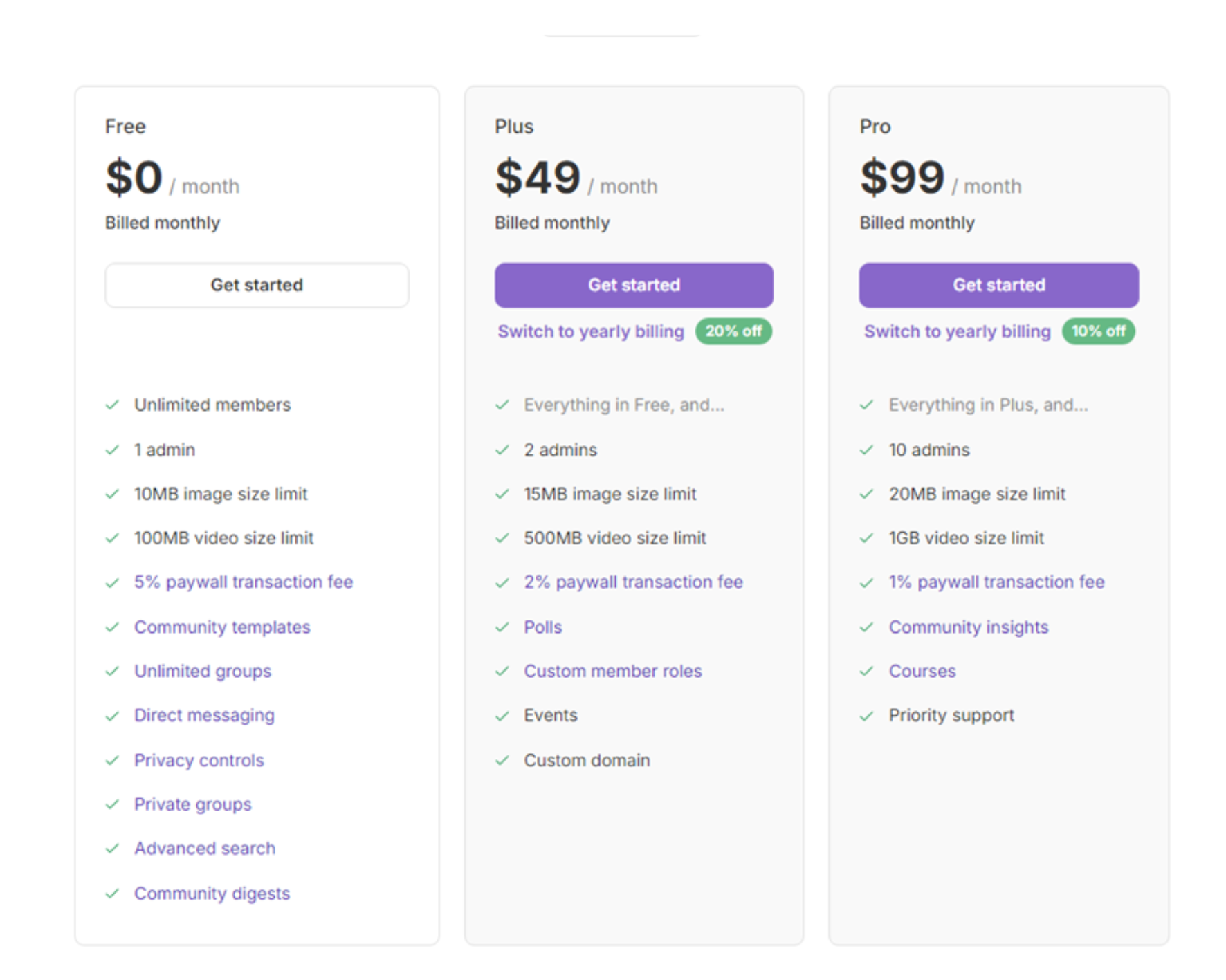1226x980 pixels.
Task: Open the Community insights link
Action: point(968,627)
